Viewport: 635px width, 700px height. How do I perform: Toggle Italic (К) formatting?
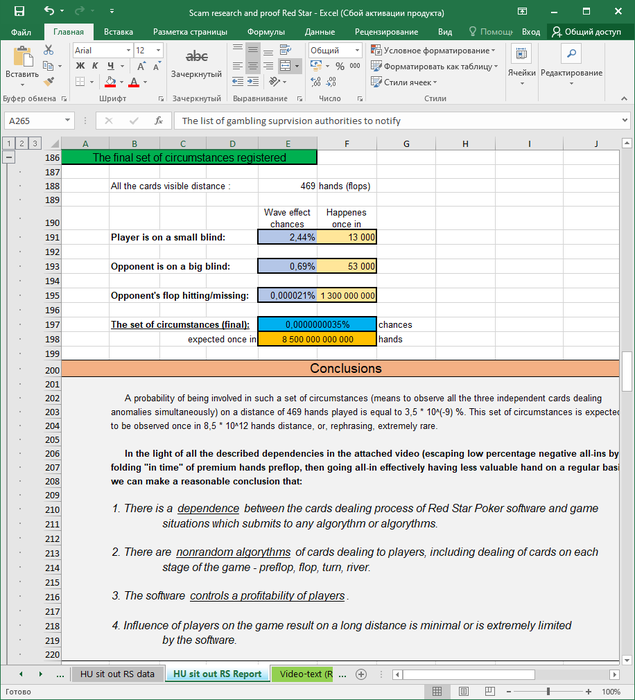95,66
